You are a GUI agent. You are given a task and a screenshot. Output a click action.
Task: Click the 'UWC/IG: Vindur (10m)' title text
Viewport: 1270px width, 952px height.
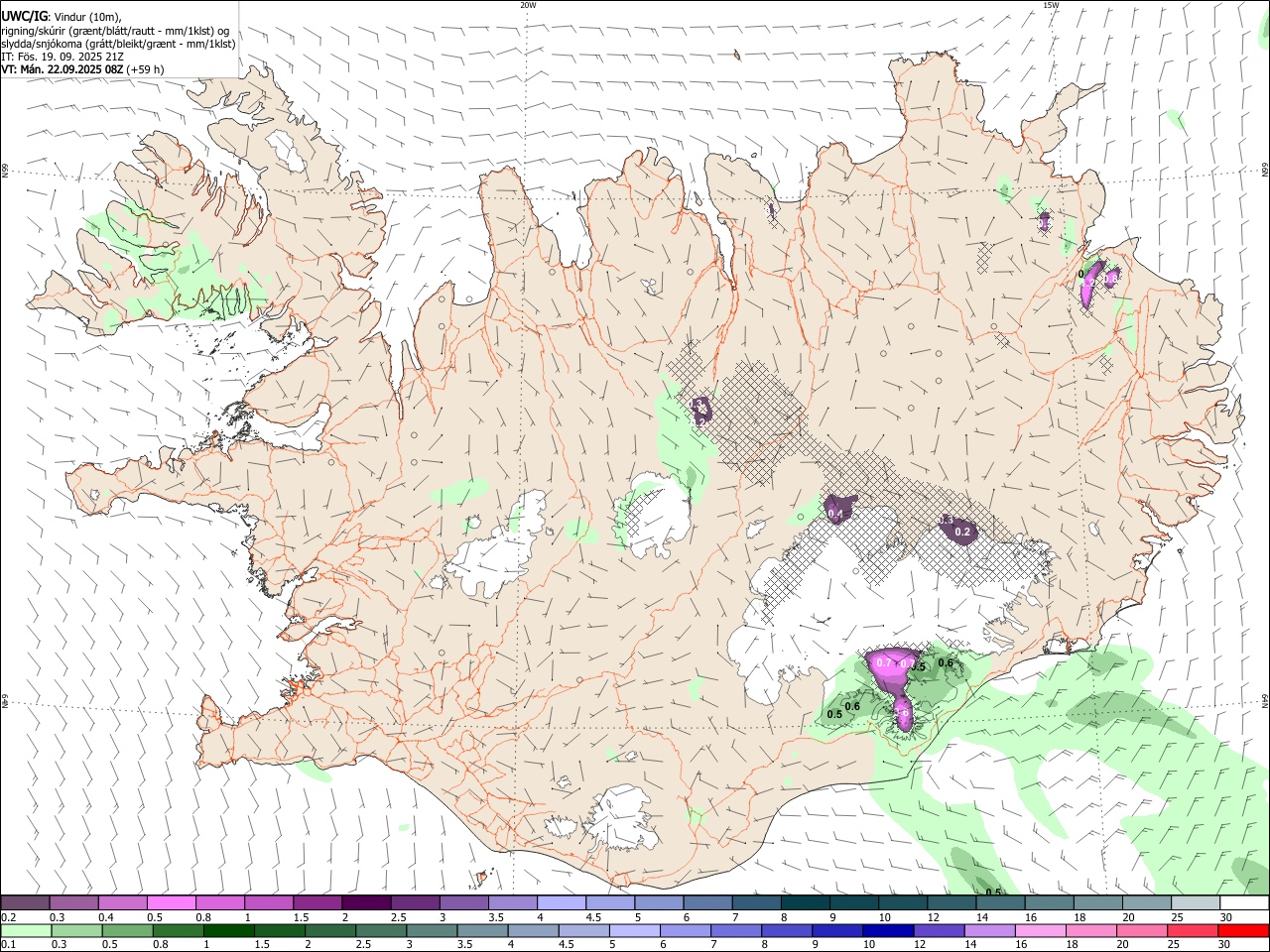click(61, 17)
